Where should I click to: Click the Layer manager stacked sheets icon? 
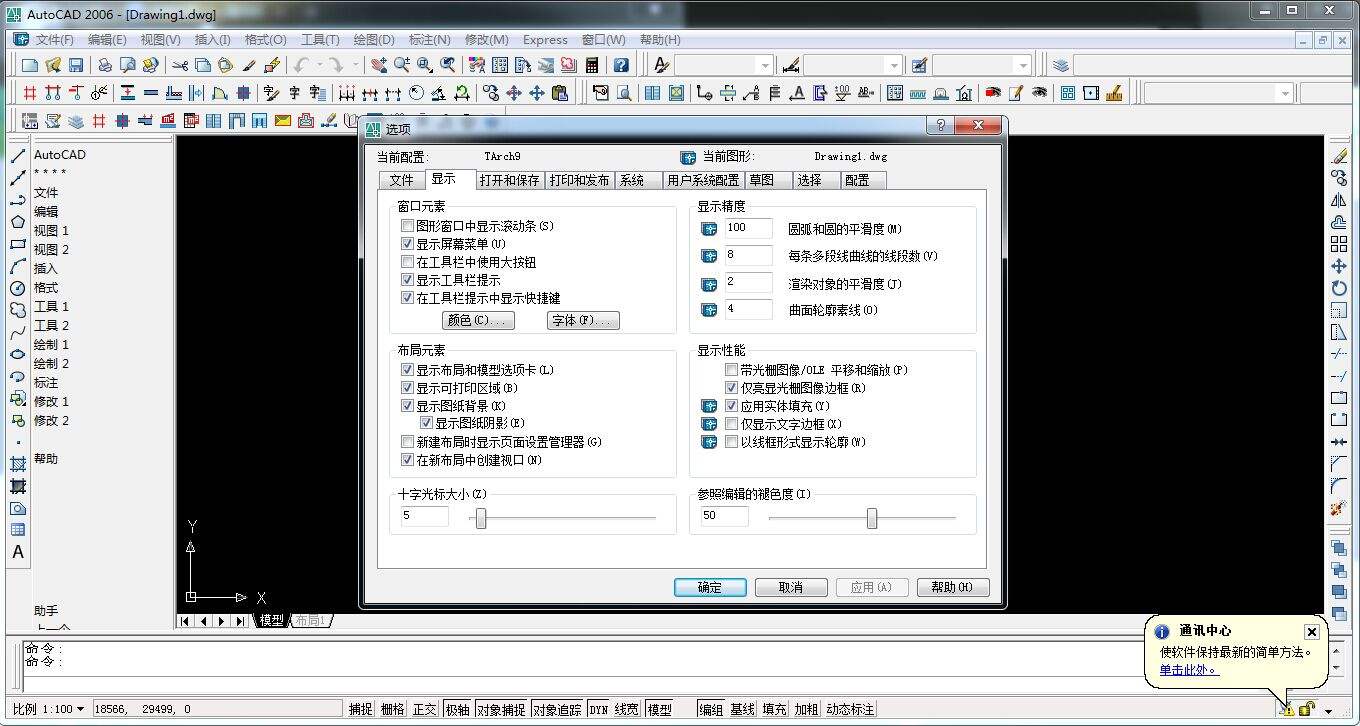pyautogui.click(x=1061, y=65)
